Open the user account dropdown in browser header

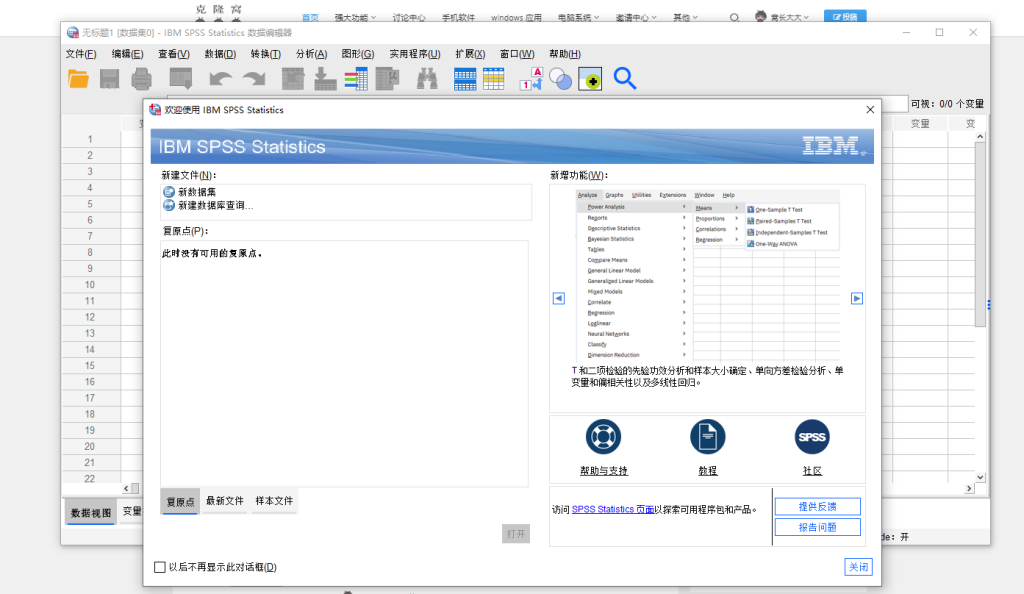click(782, 17)
